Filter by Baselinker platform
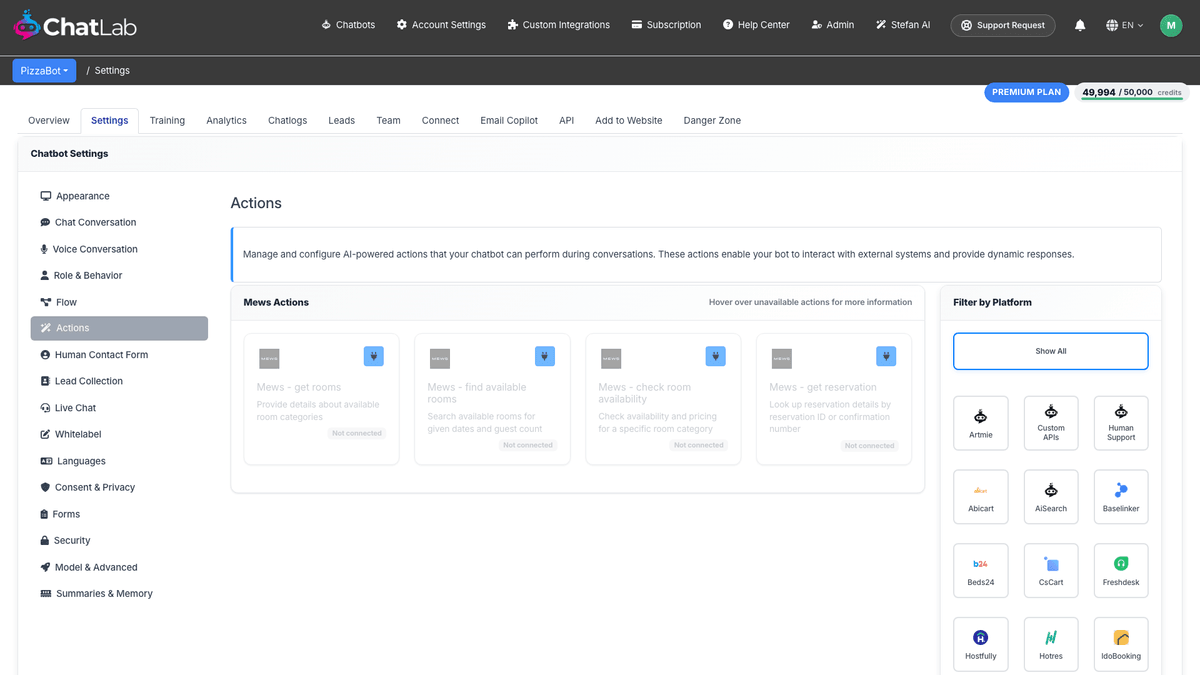1200x675 pixels. tap(1121, 497)
